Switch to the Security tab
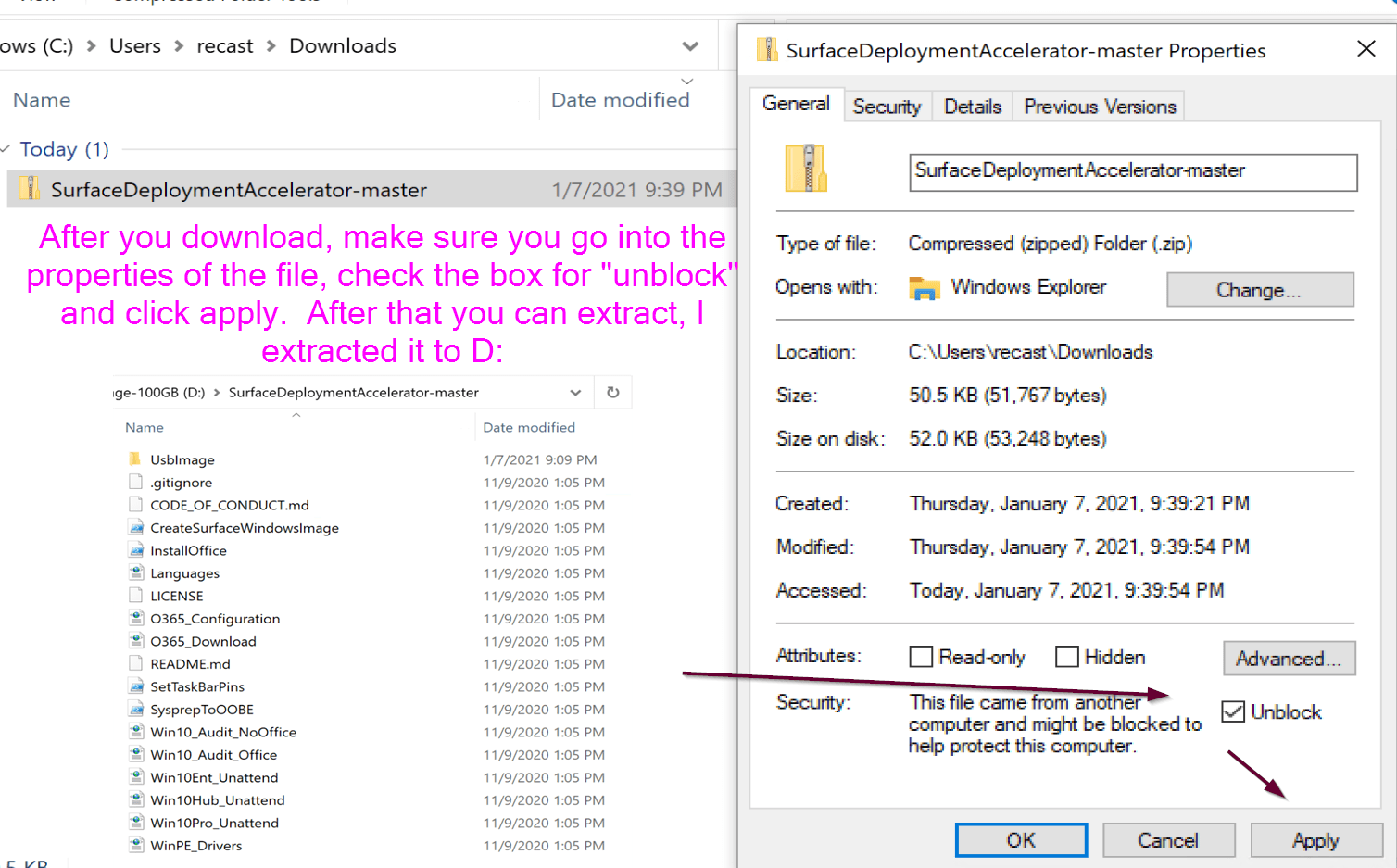1397x868 pixels. click(887, 107)
